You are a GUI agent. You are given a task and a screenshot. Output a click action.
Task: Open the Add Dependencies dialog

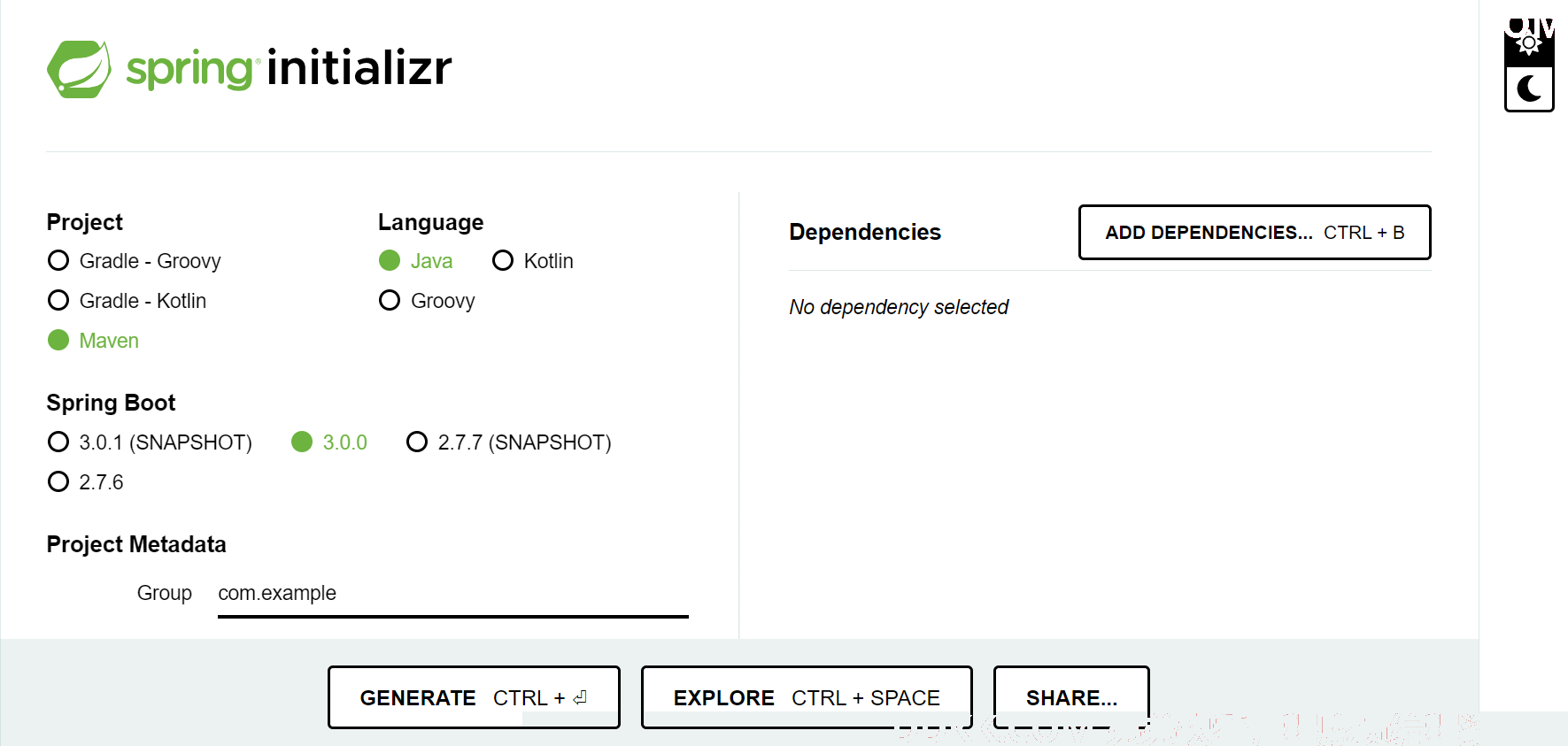[1255, 233]
